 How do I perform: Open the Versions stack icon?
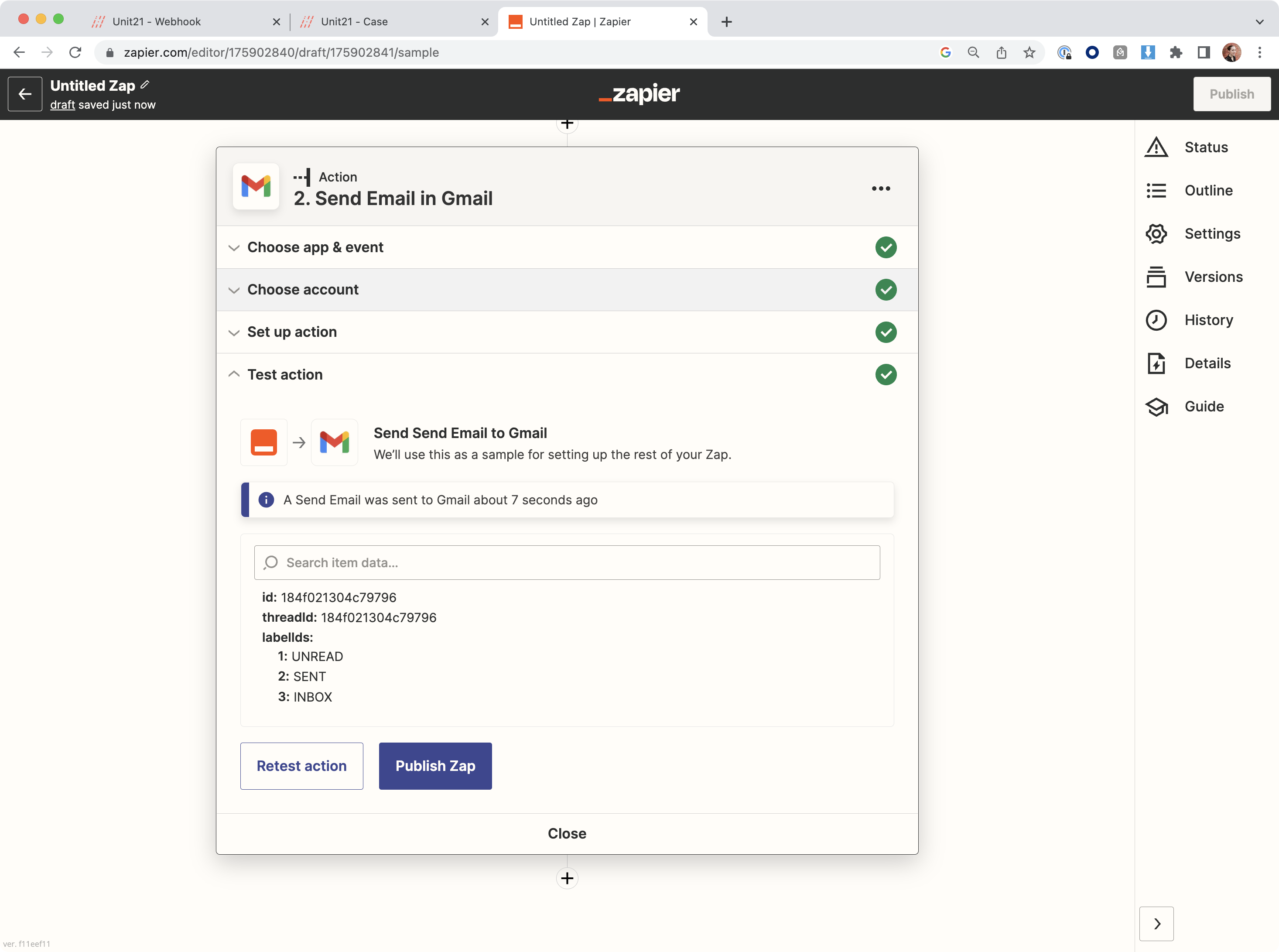click(1156, 277)
